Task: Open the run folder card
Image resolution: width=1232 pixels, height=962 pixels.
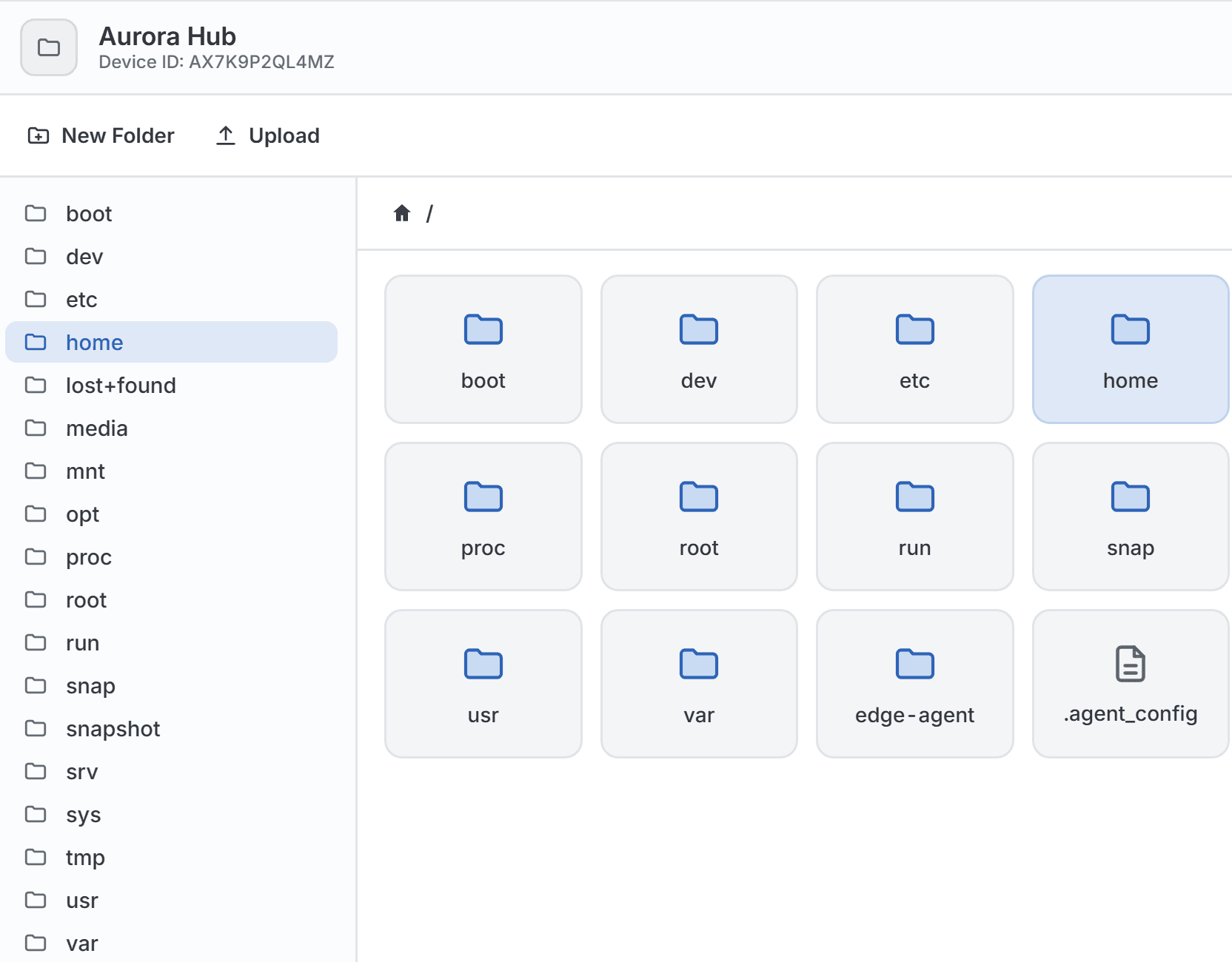Action: click(915, 517)
